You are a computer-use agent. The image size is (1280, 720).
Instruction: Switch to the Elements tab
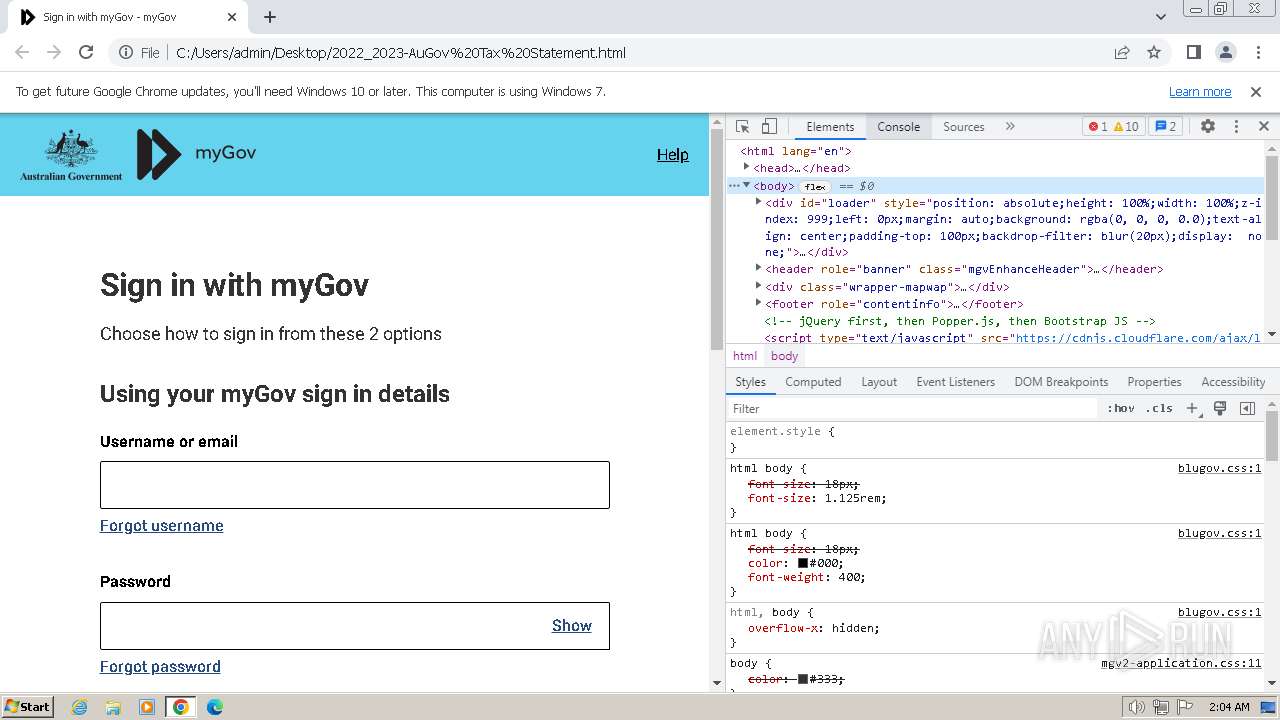830,127
